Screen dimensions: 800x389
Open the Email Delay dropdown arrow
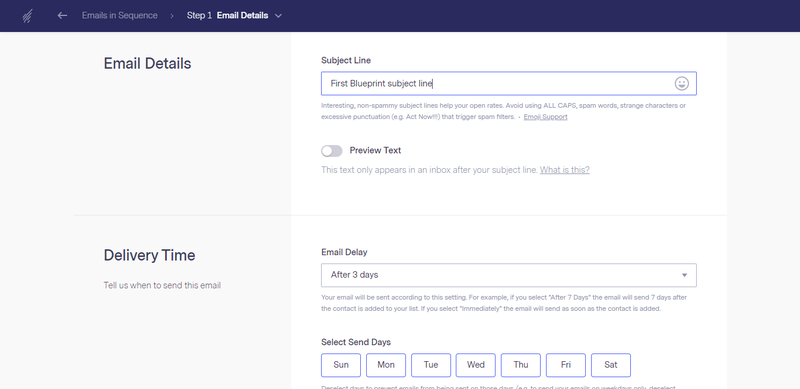click(684, 275)
